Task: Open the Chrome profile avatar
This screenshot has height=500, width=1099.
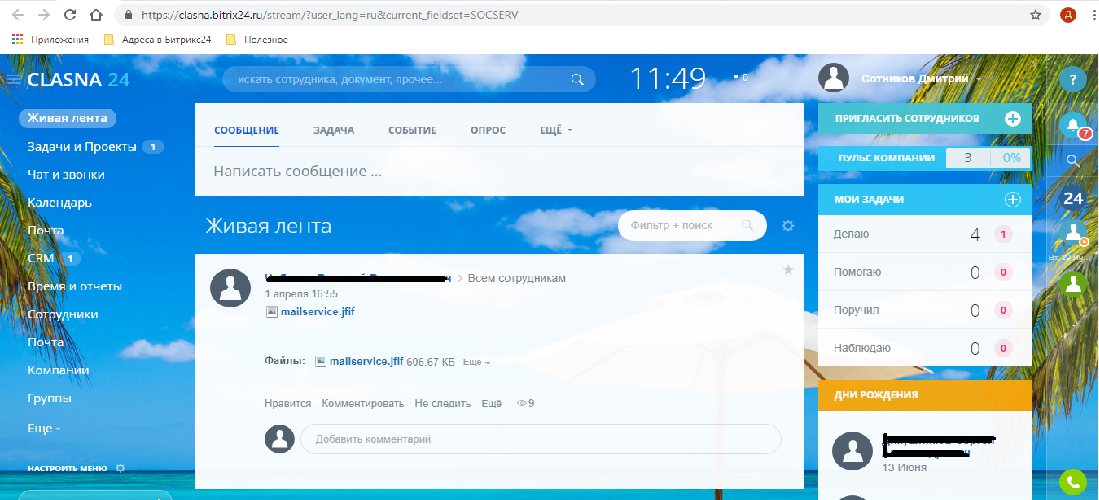Action: [x=1067, y=15]
